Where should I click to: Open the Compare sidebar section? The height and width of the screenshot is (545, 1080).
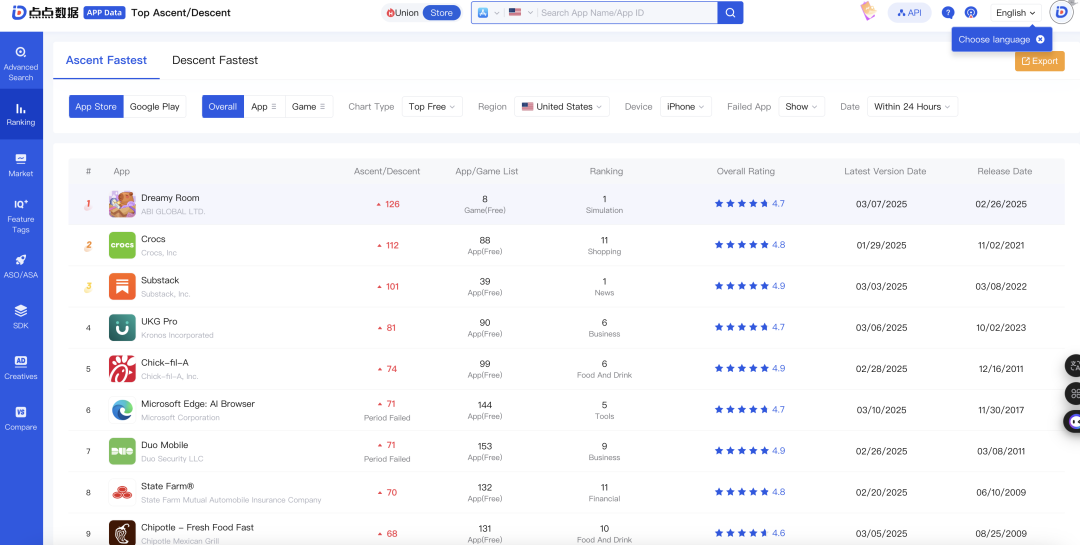[x=21, y=418]
